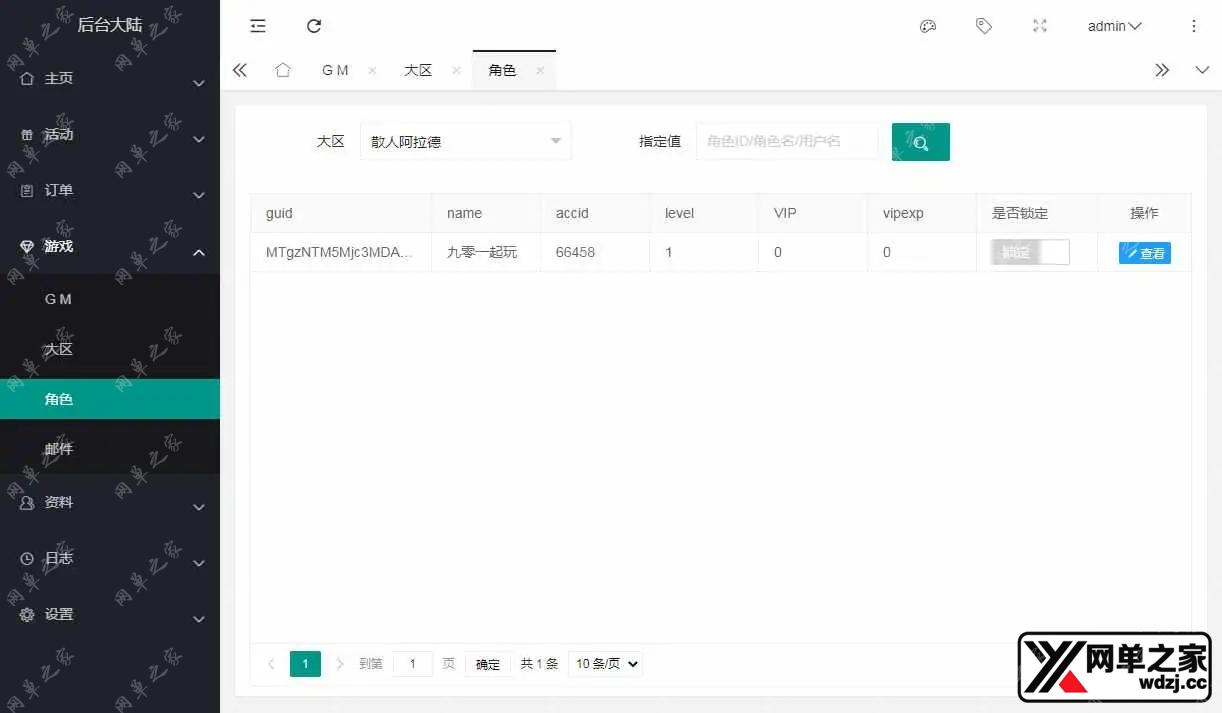1222x713 pixels.
Task: Close the 角色 tab
Action: pos(540,70)
